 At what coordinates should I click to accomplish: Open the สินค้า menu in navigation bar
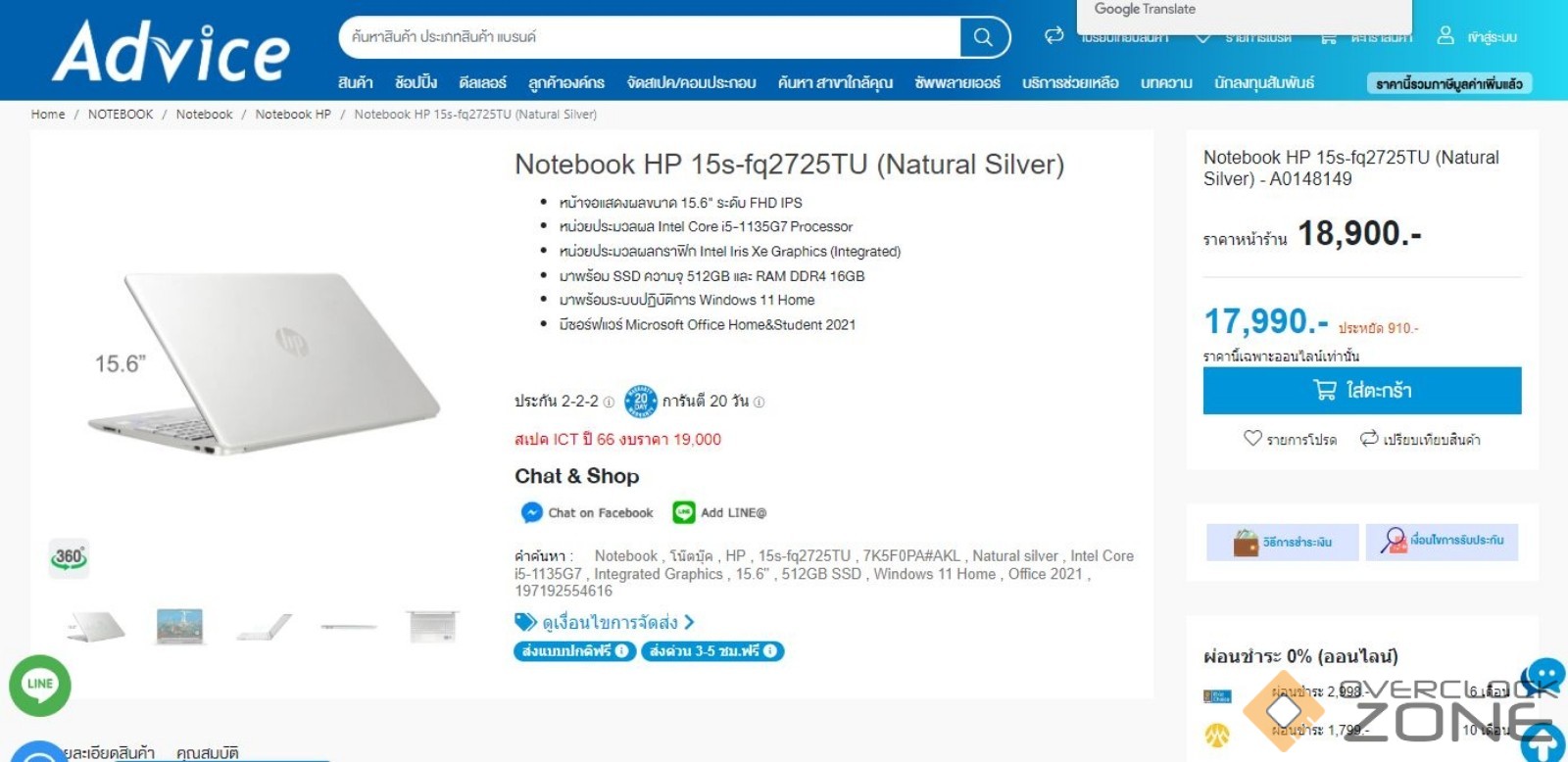[355, 83]
